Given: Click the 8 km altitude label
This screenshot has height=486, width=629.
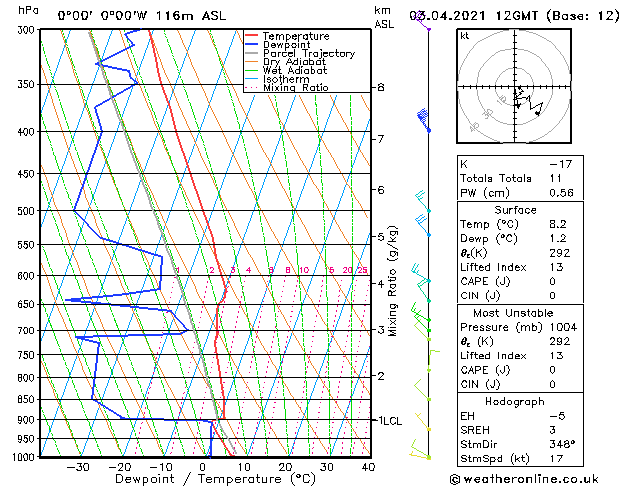Looking at the screenshot, I should pyautogui.click(x=380, y=87).
